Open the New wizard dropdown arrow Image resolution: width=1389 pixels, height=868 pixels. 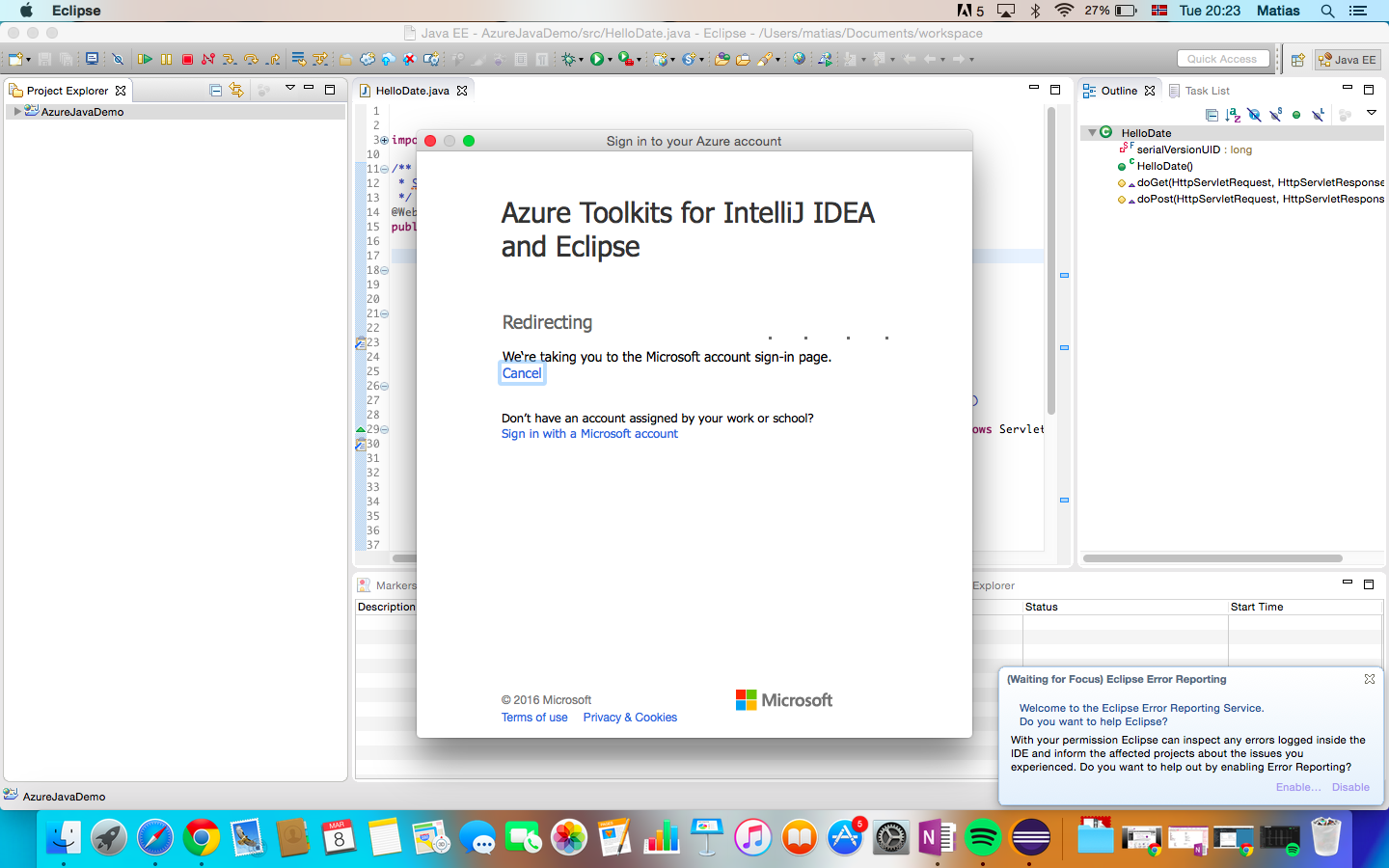[x=28, y=60]
